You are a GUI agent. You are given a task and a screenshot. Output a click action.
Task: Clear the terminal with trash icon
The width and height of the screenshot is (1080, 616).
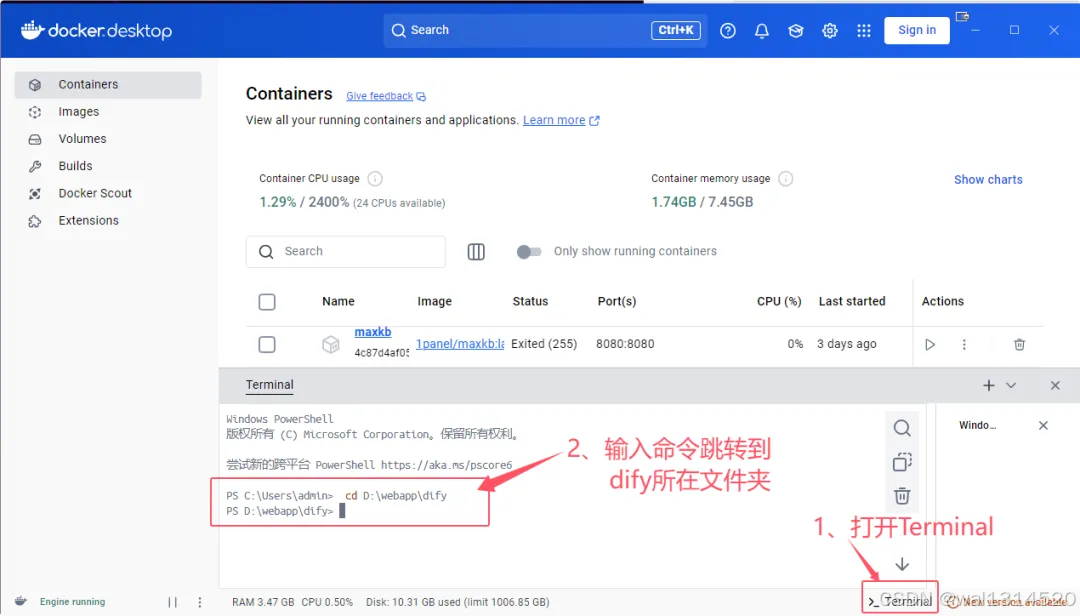[902, 495]
